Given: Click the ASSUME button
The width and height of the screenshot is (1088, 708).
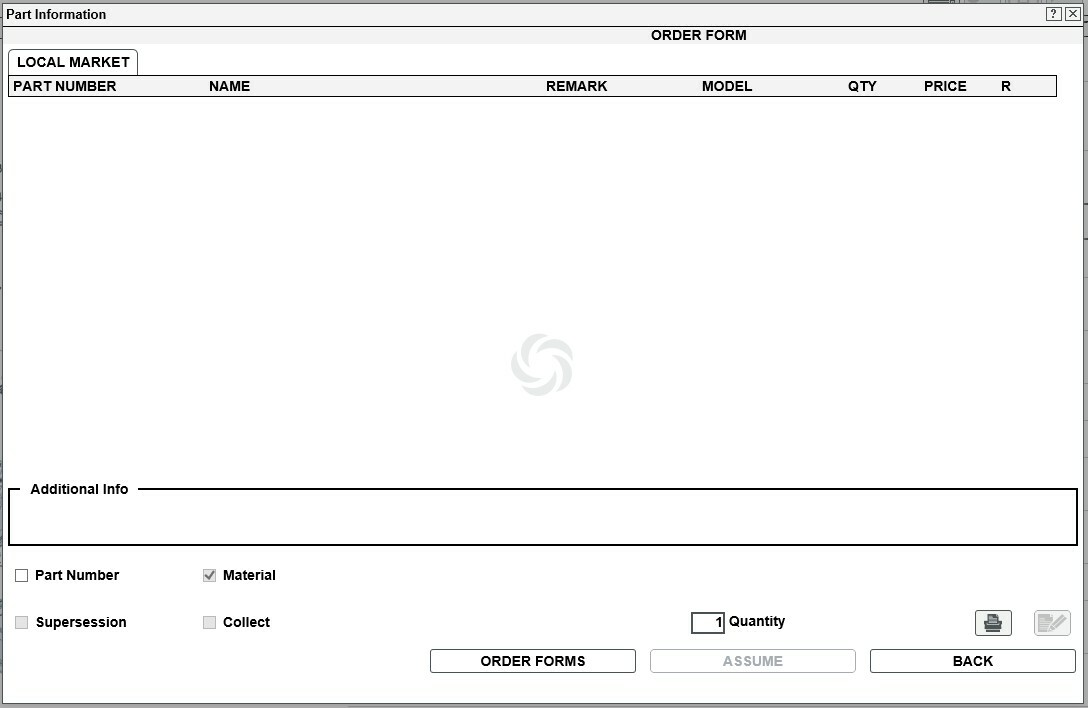Looking at the screenshot, I should [x=753, y=661].
